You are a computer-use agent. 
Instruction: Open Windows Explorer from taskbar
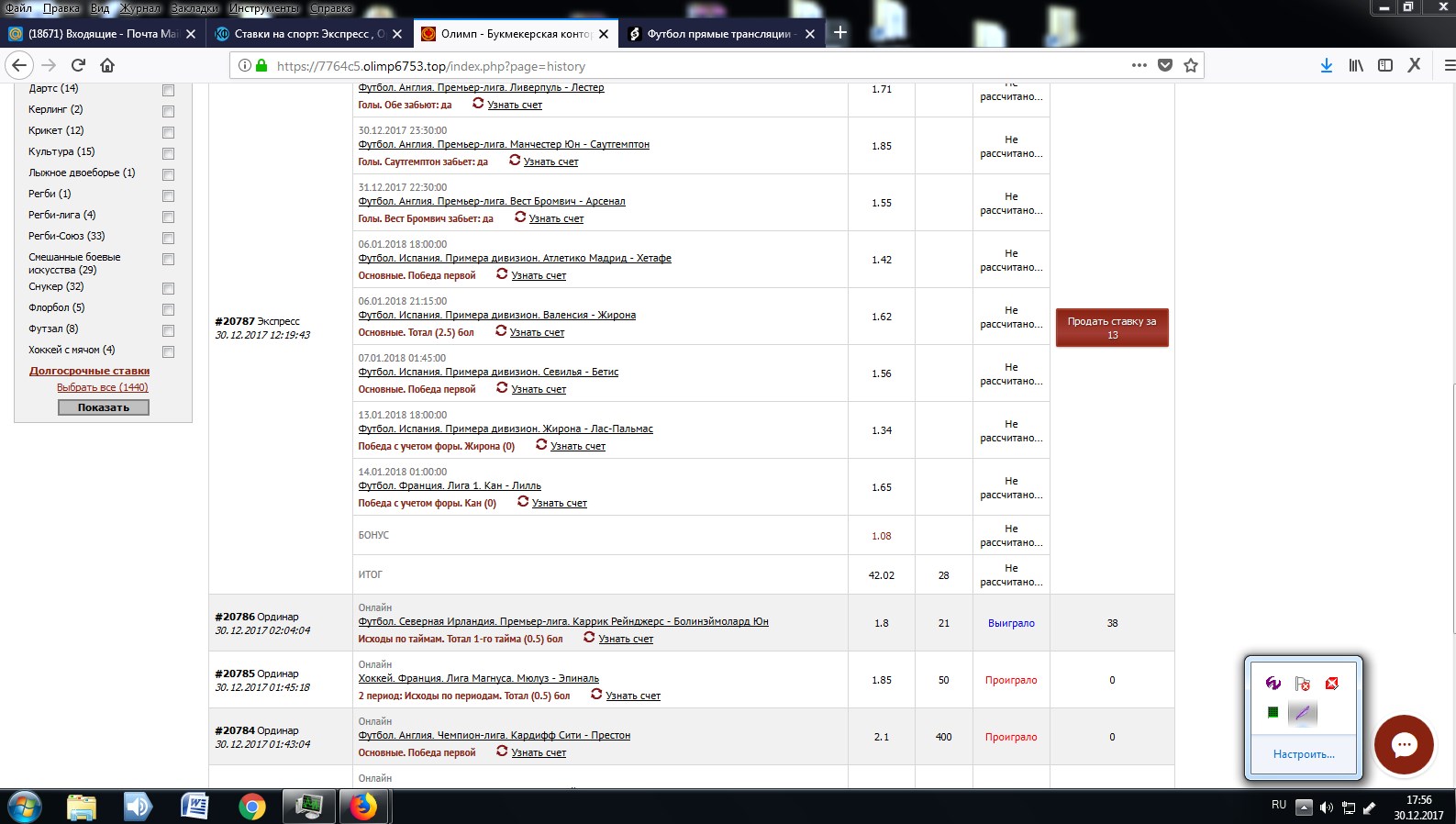82,807
